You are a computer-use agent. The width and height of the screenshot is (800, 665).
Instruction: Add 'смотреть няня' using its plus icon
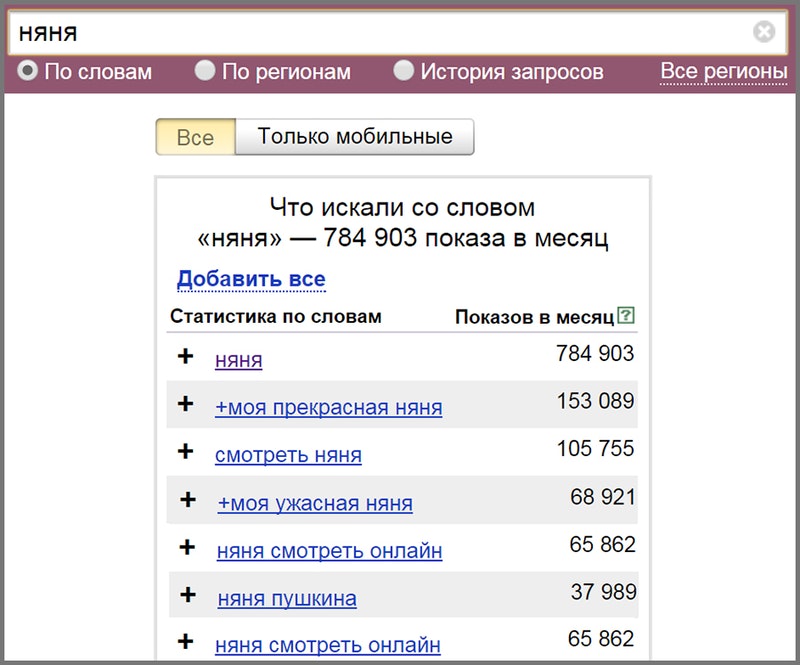185,452
